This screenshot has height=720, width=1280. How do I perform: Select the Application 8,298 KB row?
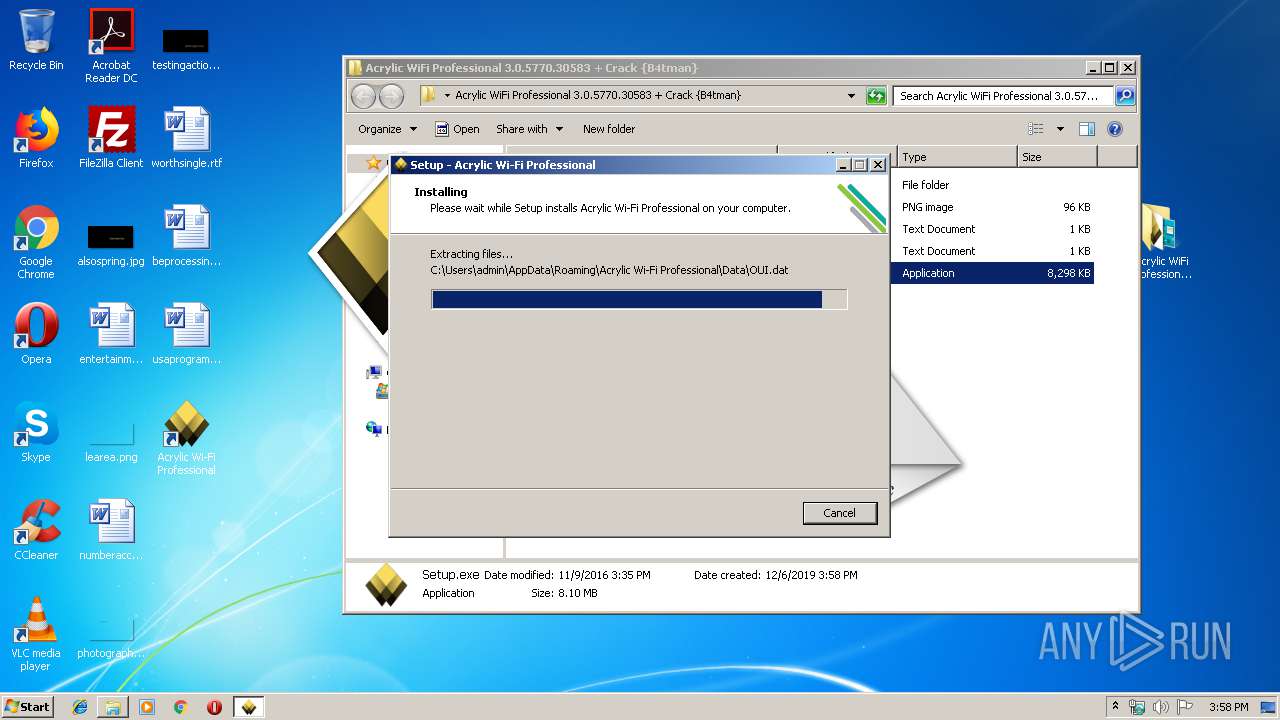pyautogui.click(x=991, y=273)
